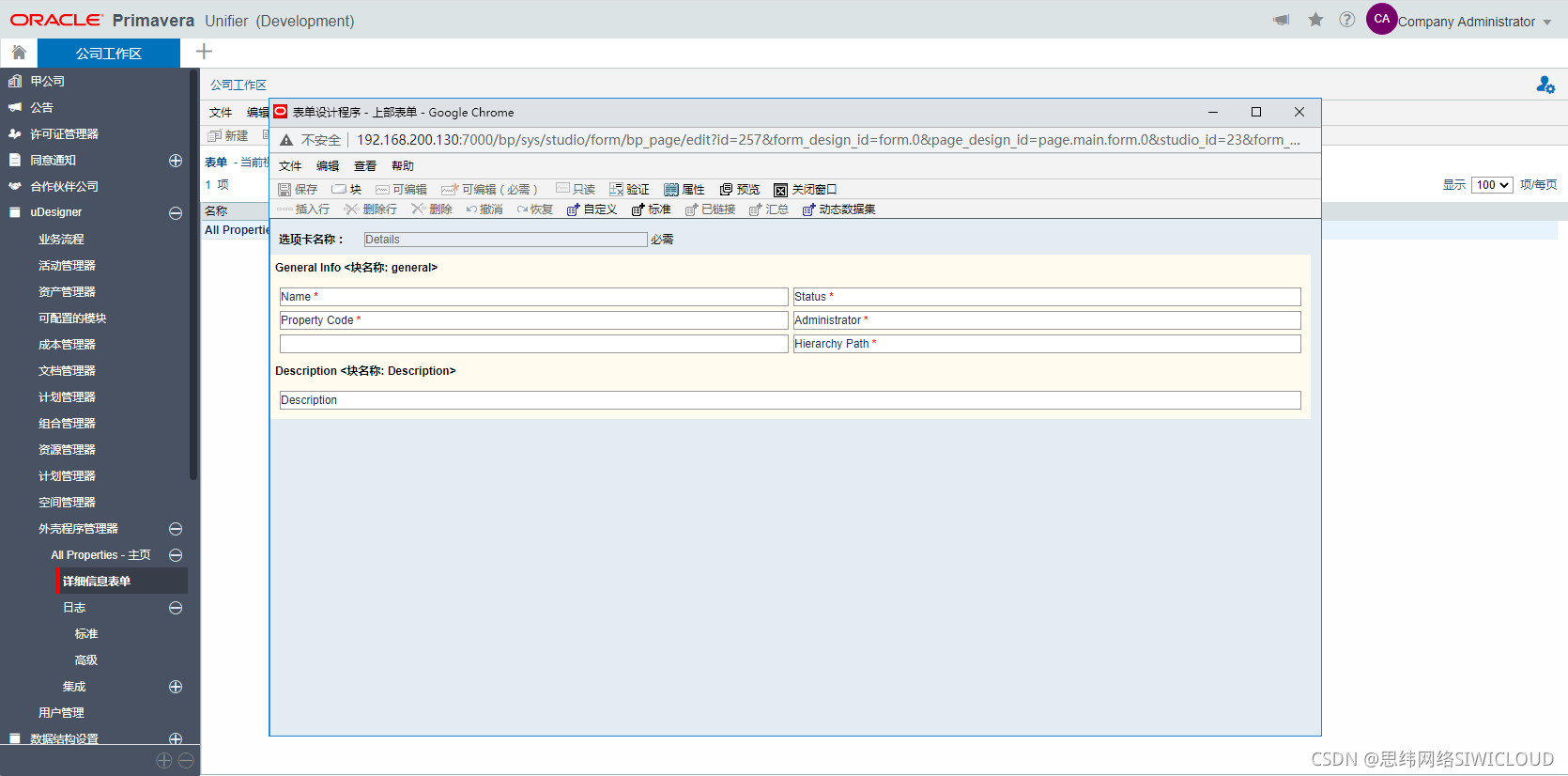Click the 选项卡名称 Details input field
1568x776 pixels.
pos(505,240)
